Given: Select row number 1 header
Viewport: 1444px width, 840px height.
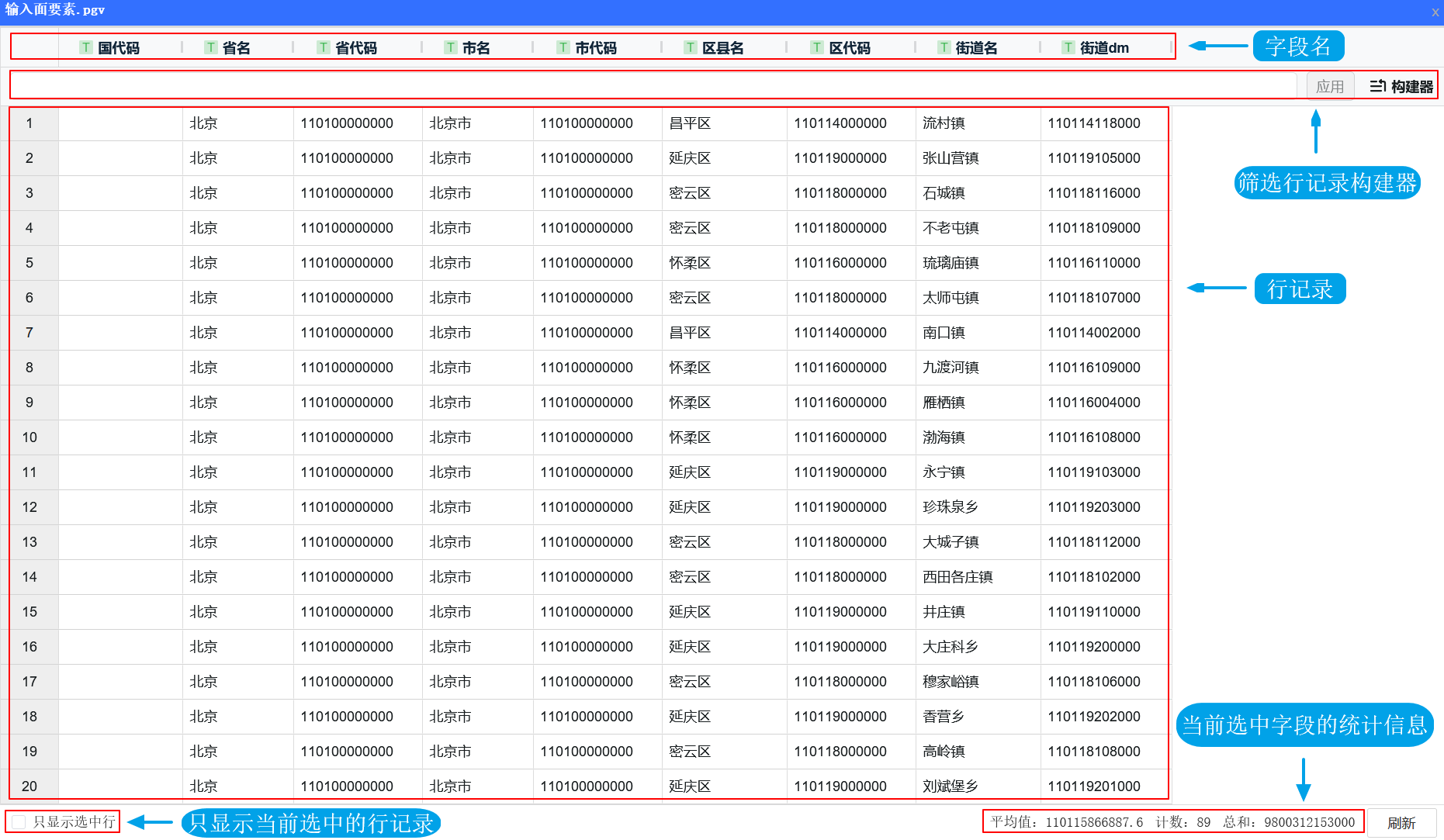Looking at the screenshot, I should tap(29, 123).
